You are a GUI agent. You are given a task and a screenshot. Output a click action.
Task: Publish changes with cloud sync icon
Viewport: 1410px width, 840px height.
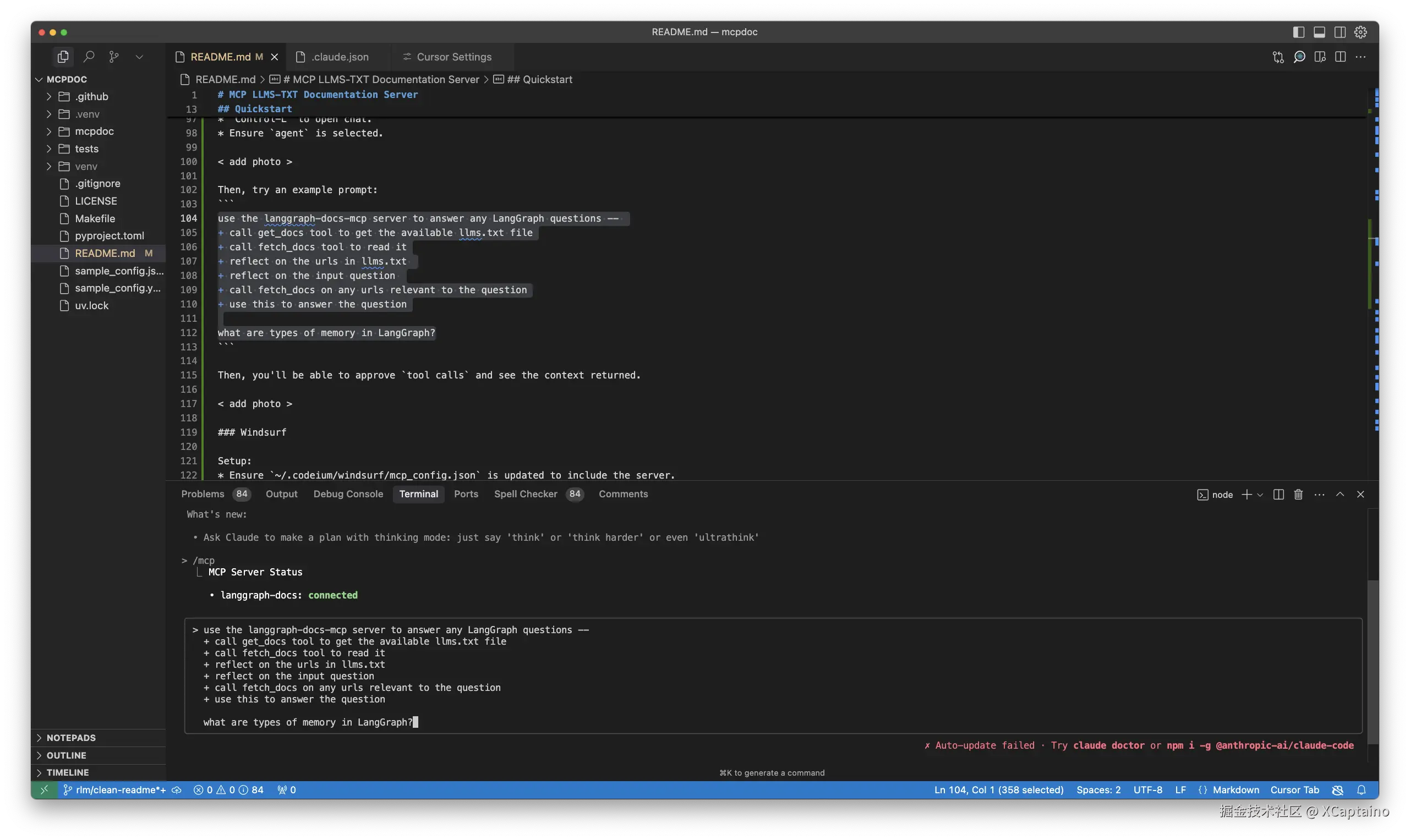[177, 790]
